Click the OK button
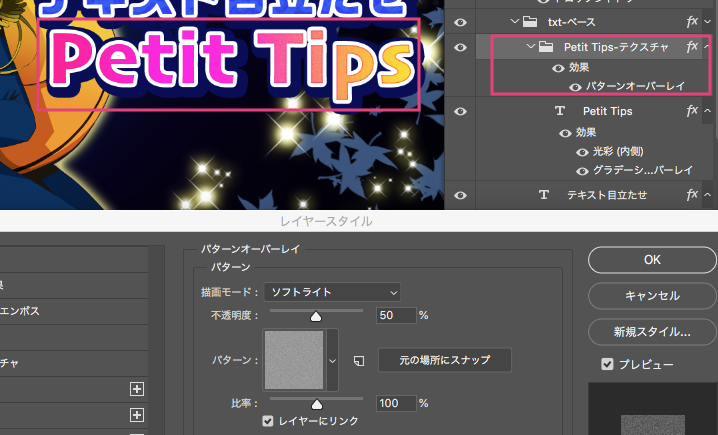Viewport: 718px width, 435px height. [x=652, y=260]
